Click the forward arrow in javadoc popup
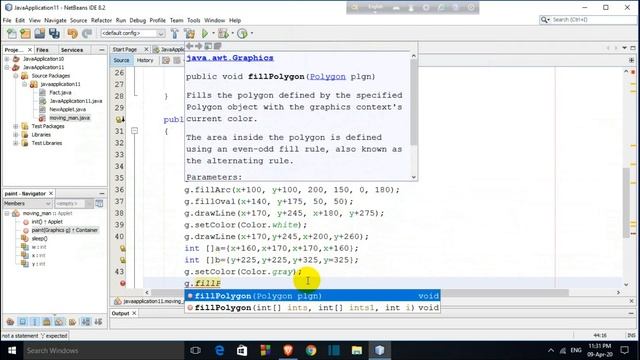The height and width of the screenshot is (360, 640). 198,46
